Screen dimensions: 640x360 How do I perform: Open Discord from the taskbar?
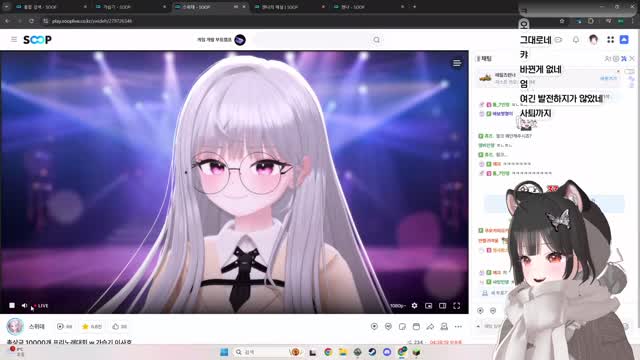point(387,352)
